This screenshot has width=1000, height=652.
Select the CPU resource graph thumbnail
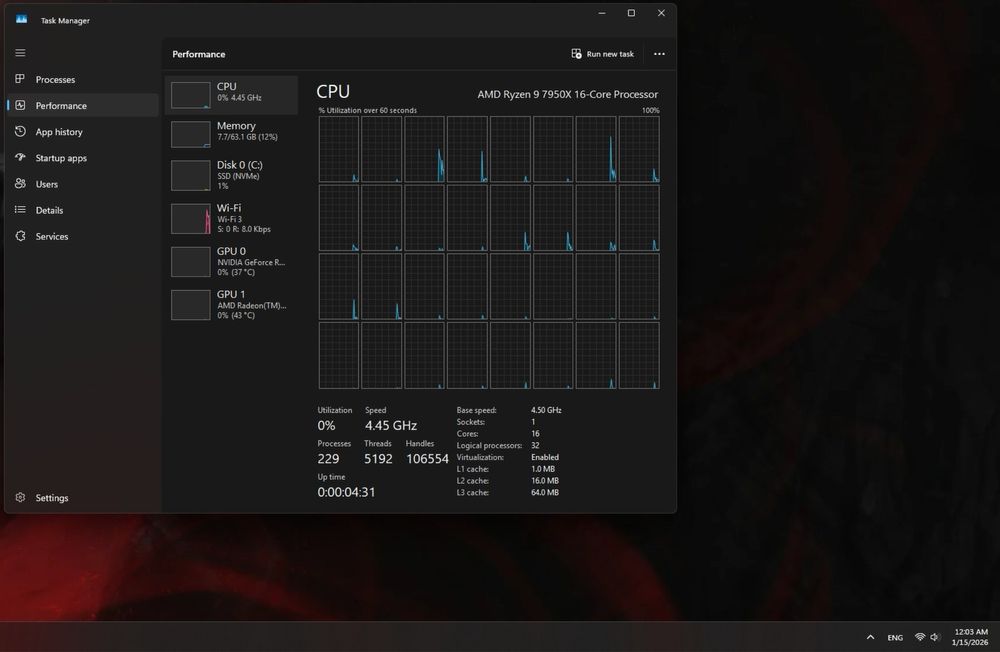[191, 95]
